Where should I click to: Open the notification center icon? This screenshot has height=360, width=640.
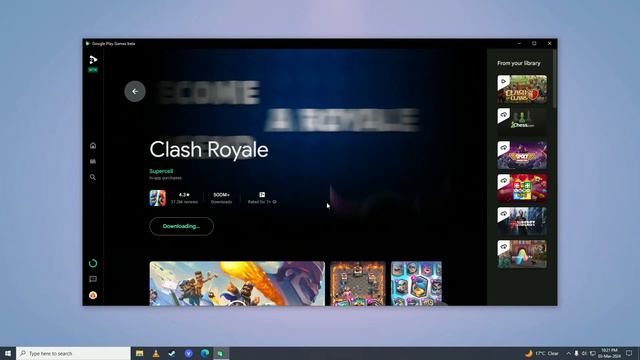point(629,353)
